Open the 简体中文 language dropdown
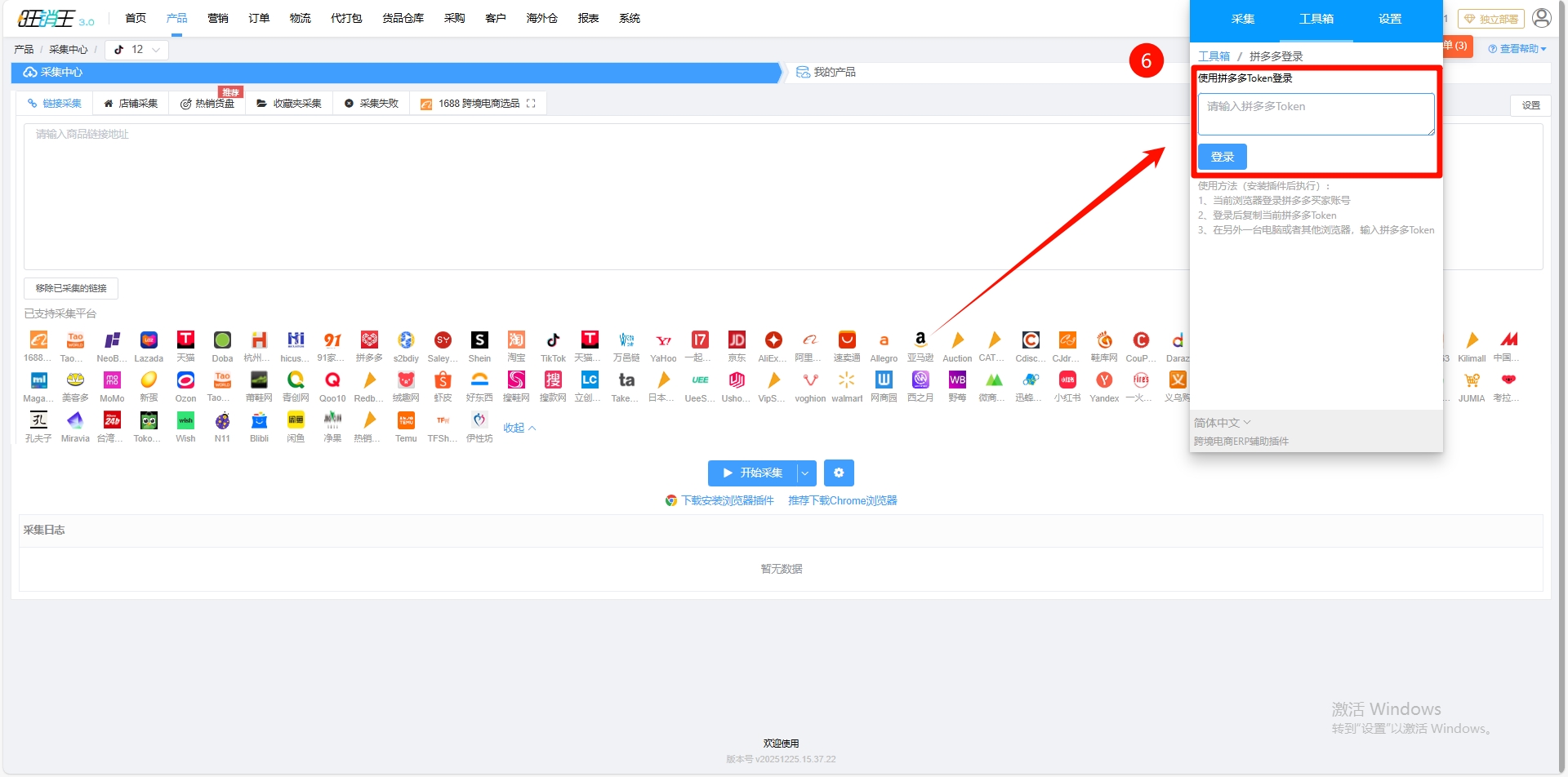This screenshot has height=777, width=1568. click(1222, 423)
